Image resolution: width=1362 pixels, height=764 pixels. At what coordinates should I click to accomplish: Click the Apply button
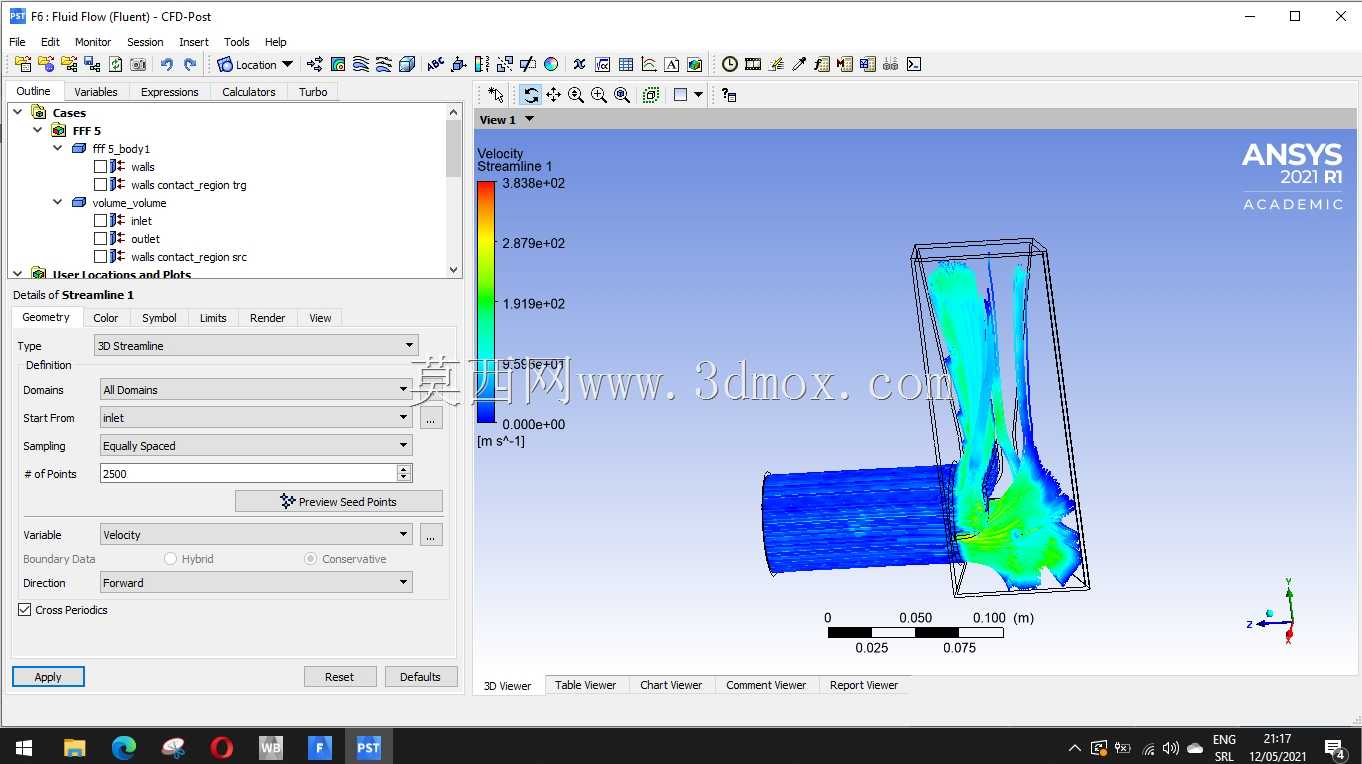point(48,677)
